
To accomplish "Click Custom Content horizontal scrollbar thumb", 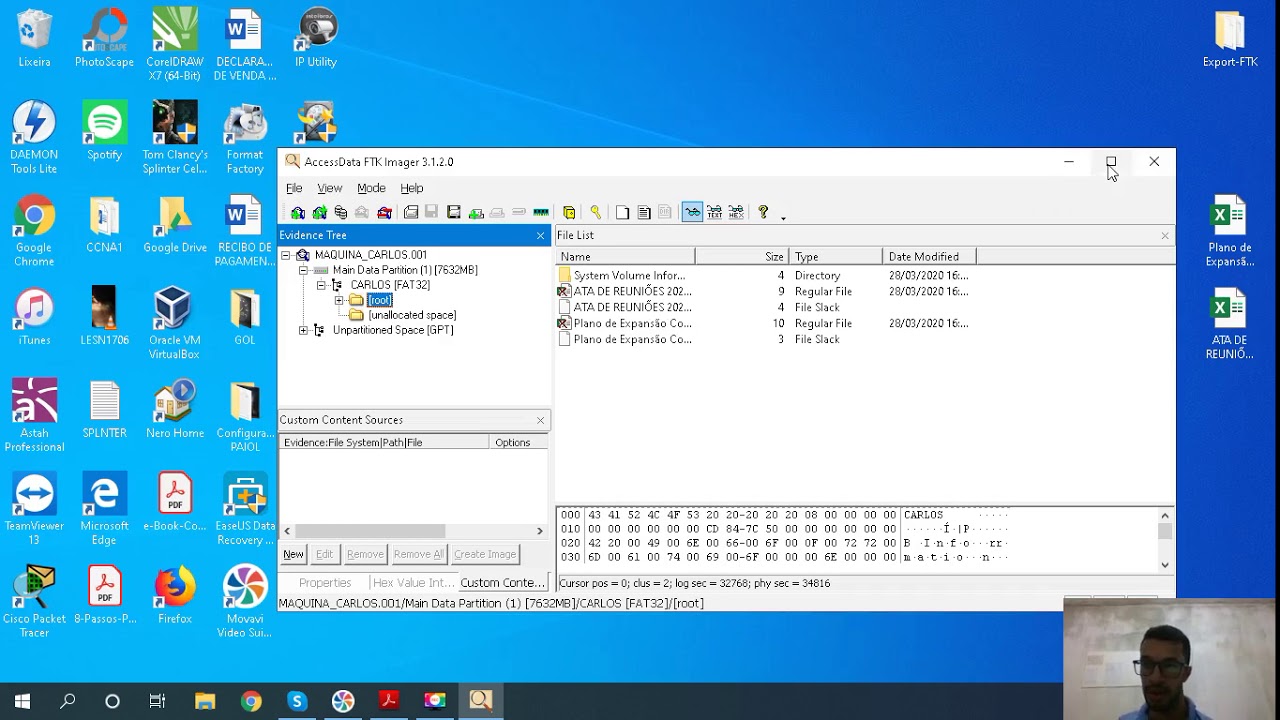I will click(x=370, y=531).
